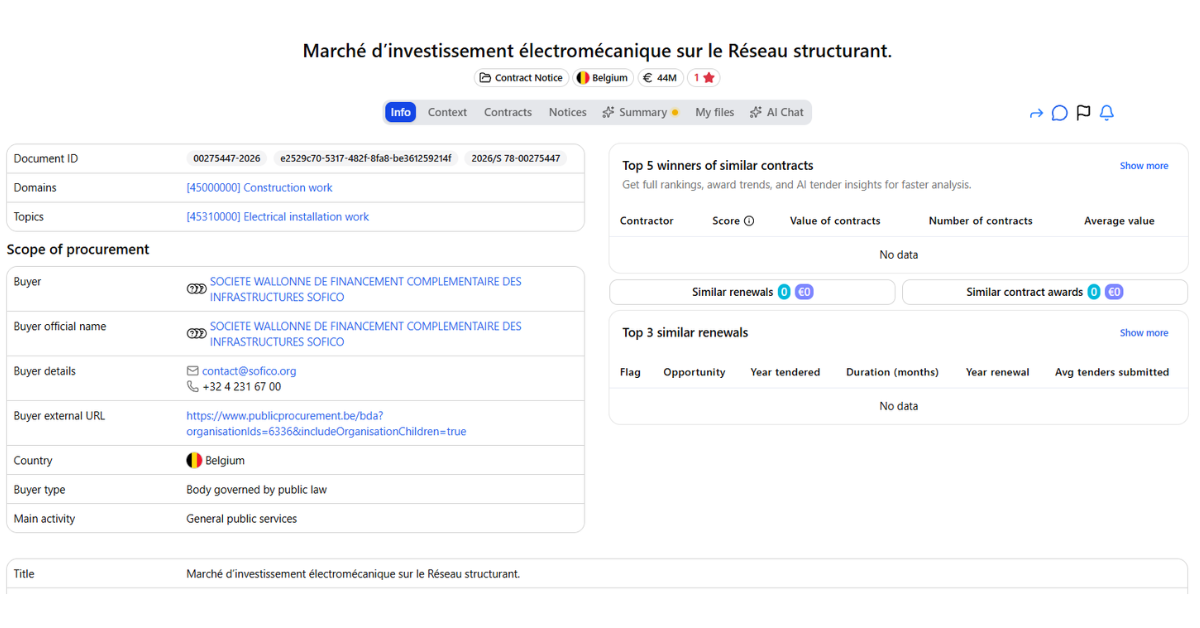Click the UUID chip e2529c70-5317-482f
Screen dimensions: 1200x628
coord(366,159)
